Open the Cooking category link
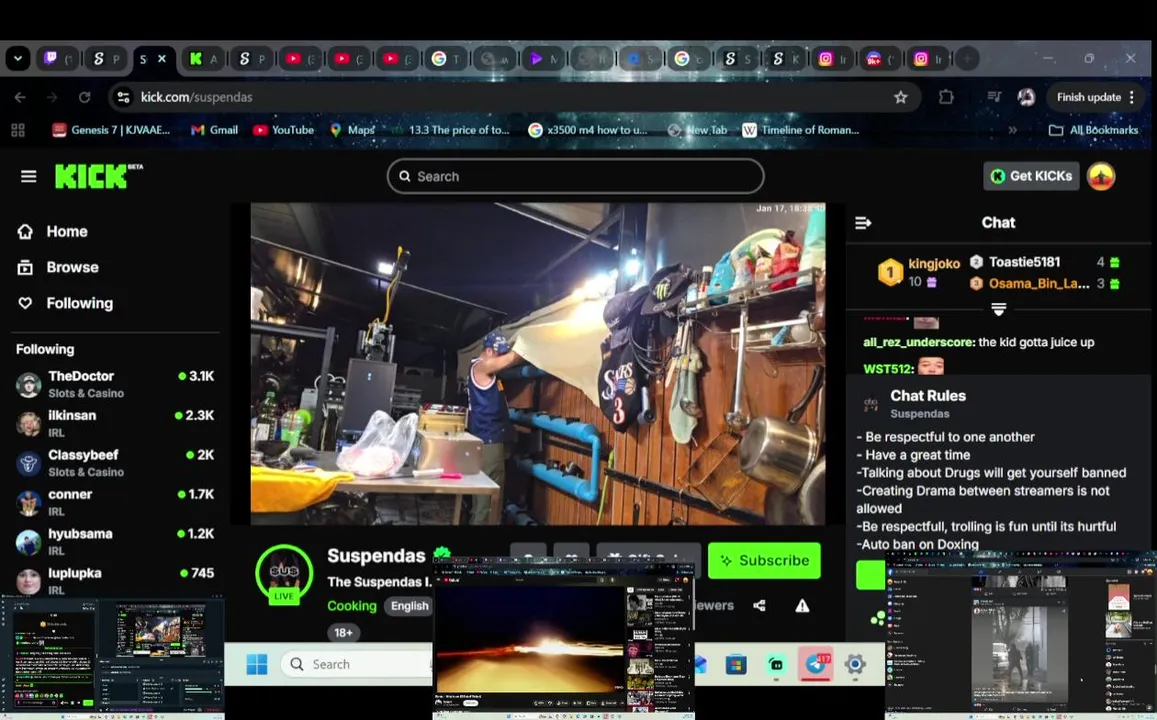This screenshot has height=720, width=1157. point(352,606)
